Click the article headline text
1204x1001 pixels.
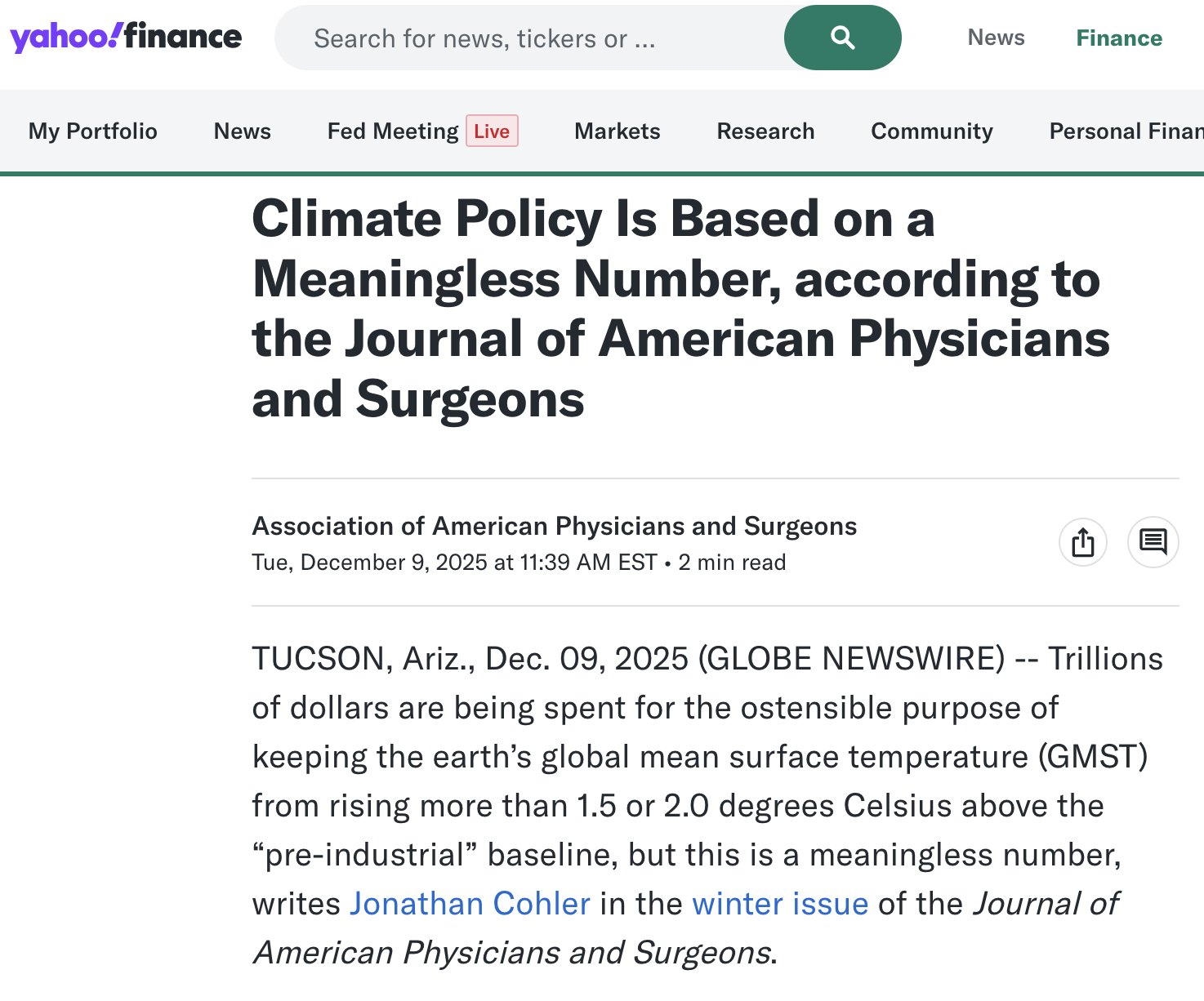tap(680, 309)
